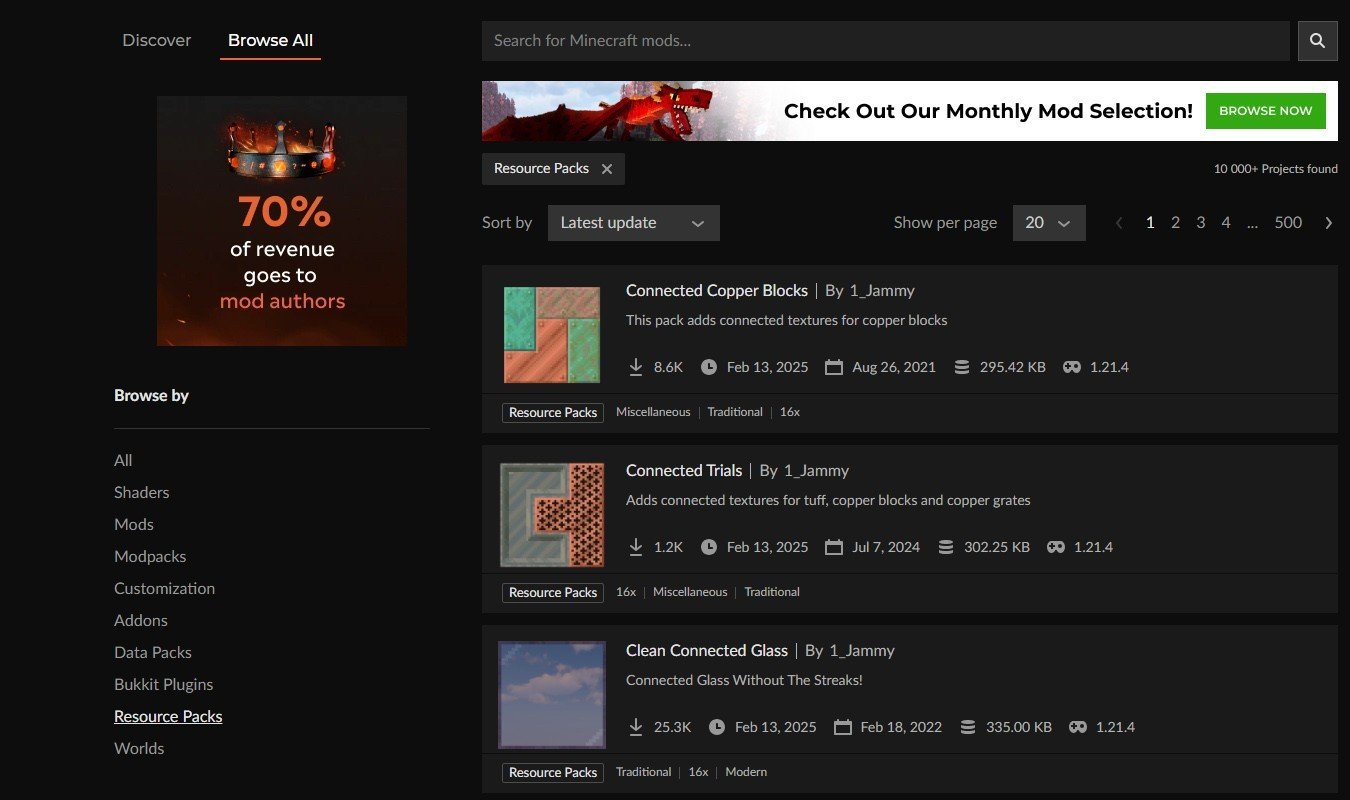
Task: Click calendar icon on Connected Copper Blocks
Action: [x=834, y=367]
